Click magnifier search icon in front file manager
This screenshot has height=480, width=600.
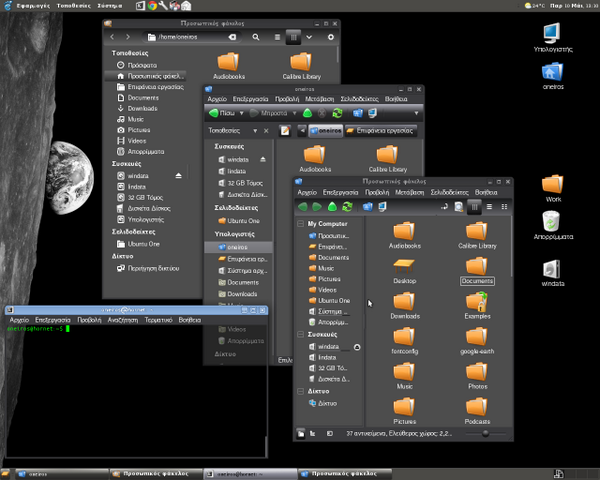pyautogui.click(x=458, y=207)
